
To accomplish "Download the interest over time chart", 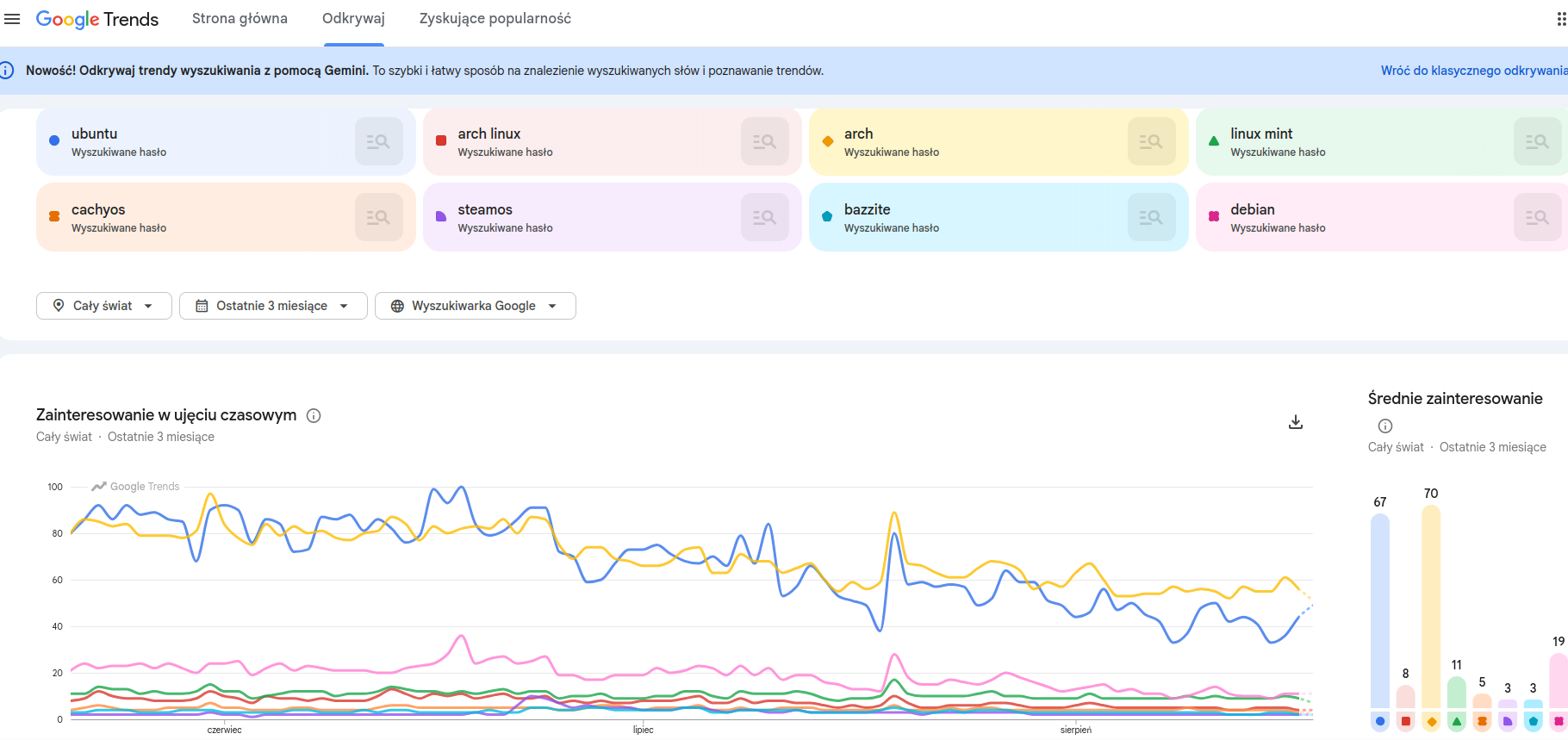I will (x=1296, y=422).
